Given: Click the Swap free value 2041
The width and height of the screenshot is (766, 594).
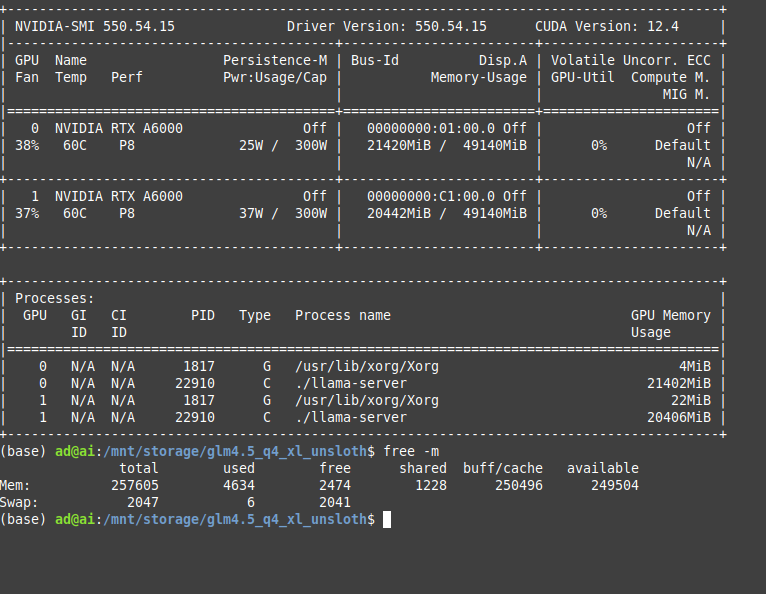Looking at the screenshot, I should pyautogui.click(x=335, y=503).
